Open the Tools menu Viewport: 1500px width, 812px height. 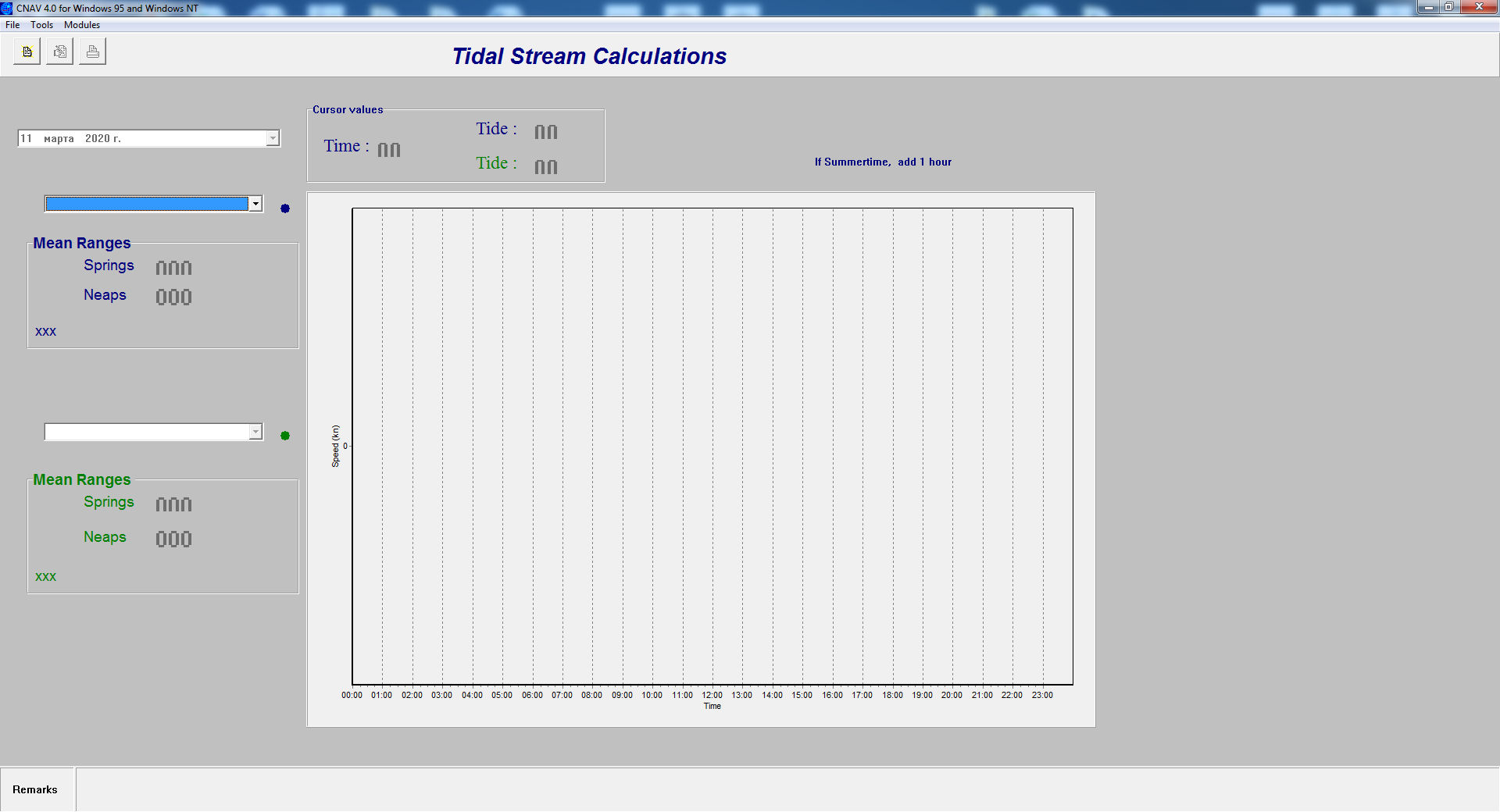[42, 25]
